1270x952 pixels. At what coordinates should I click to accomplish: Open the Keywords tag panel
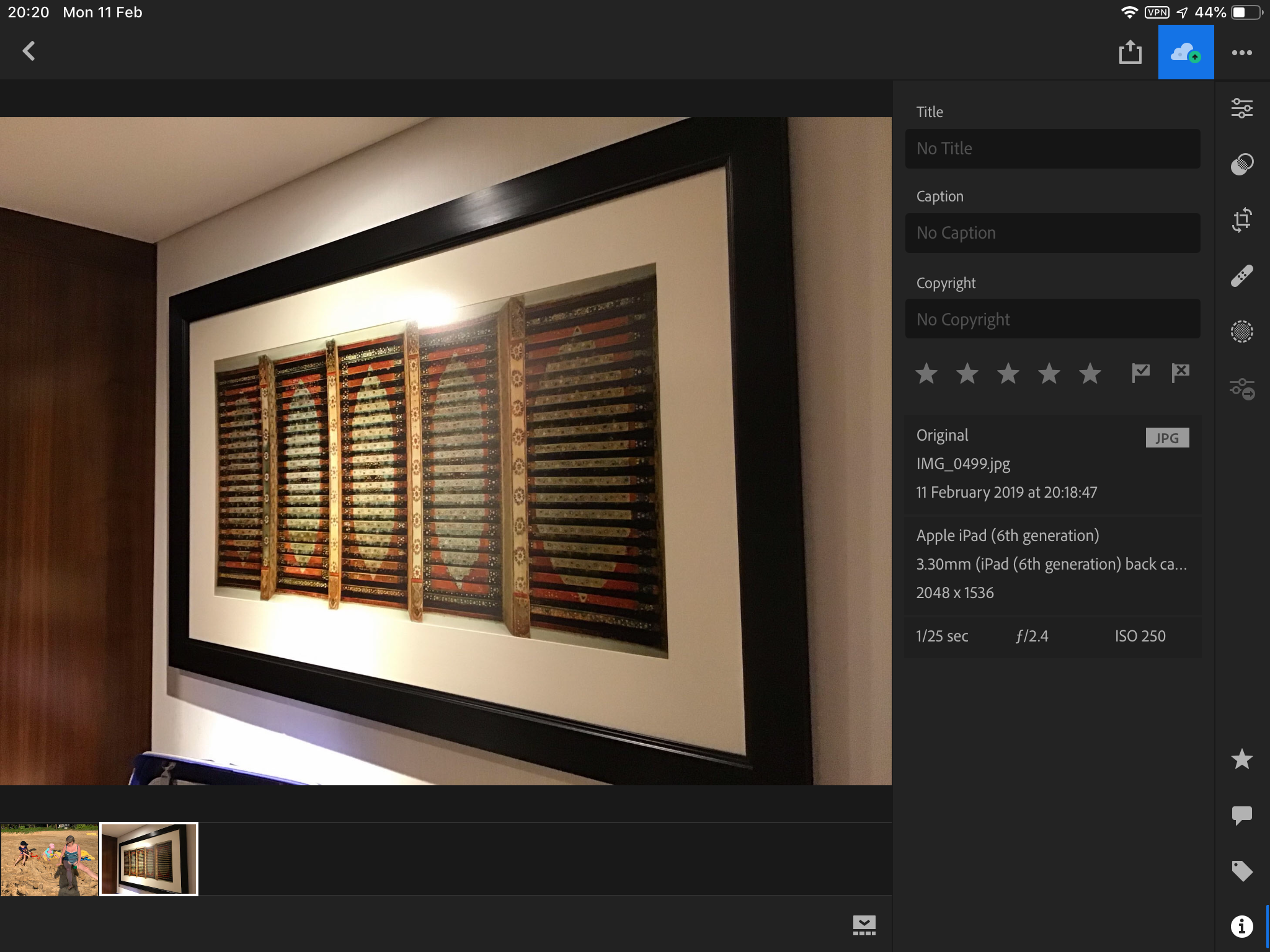pyautogui.click(x=1241, y=871)
